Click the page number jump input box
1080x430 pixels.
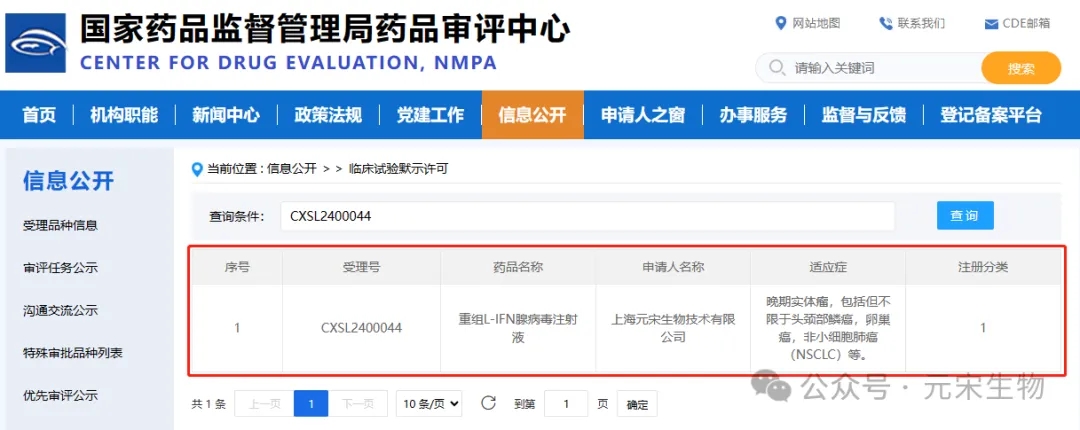pyautogui.click(x=567, y=404)
